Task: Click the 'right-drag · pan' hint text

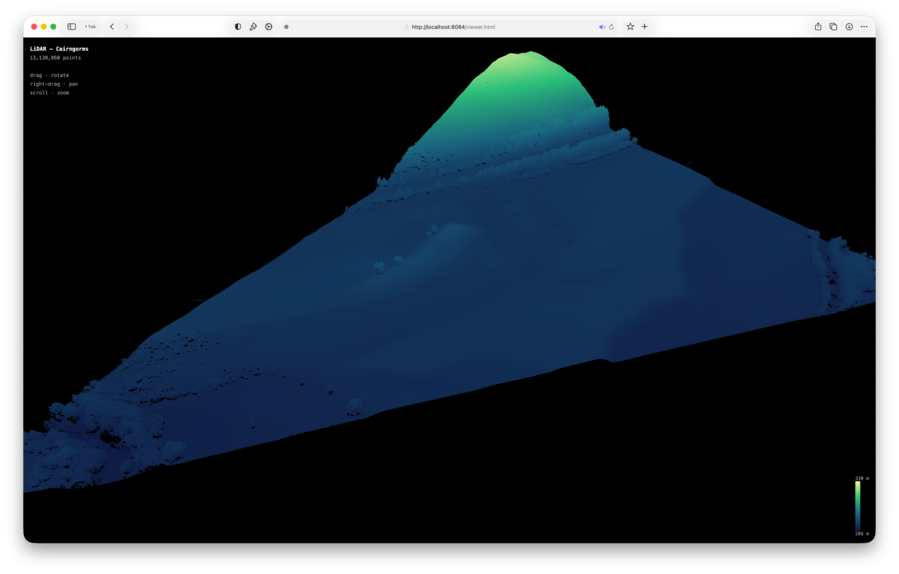Action: (54, 84)
